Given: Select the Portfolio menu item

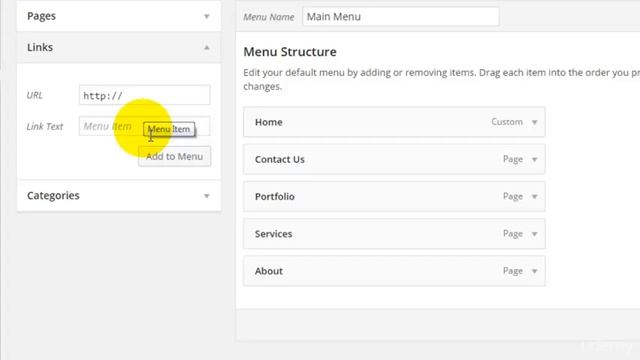Looking at the screenshot, I should point(394,196).
